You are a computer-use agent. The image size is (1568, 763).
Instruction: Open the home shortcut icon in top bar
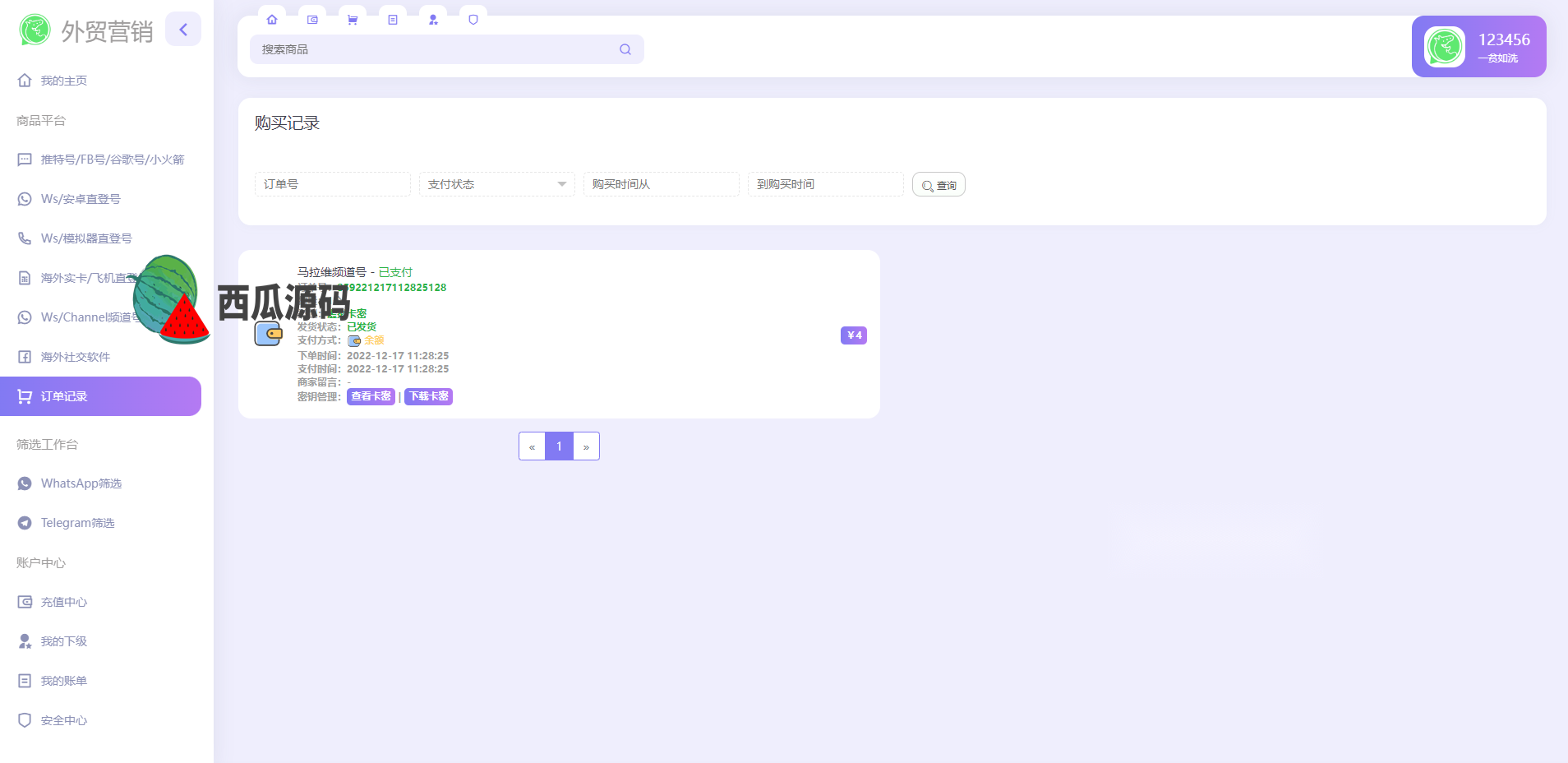272,20
